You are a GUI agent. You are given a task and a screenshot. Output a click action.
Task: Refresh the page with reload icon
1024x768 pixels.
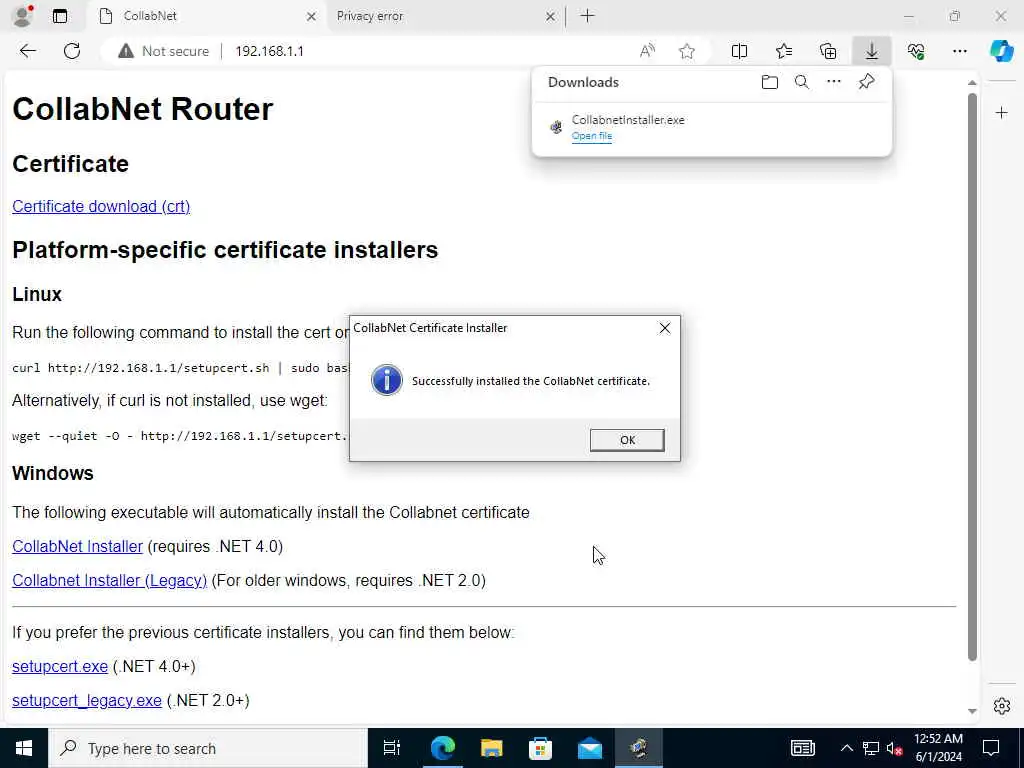72,51
